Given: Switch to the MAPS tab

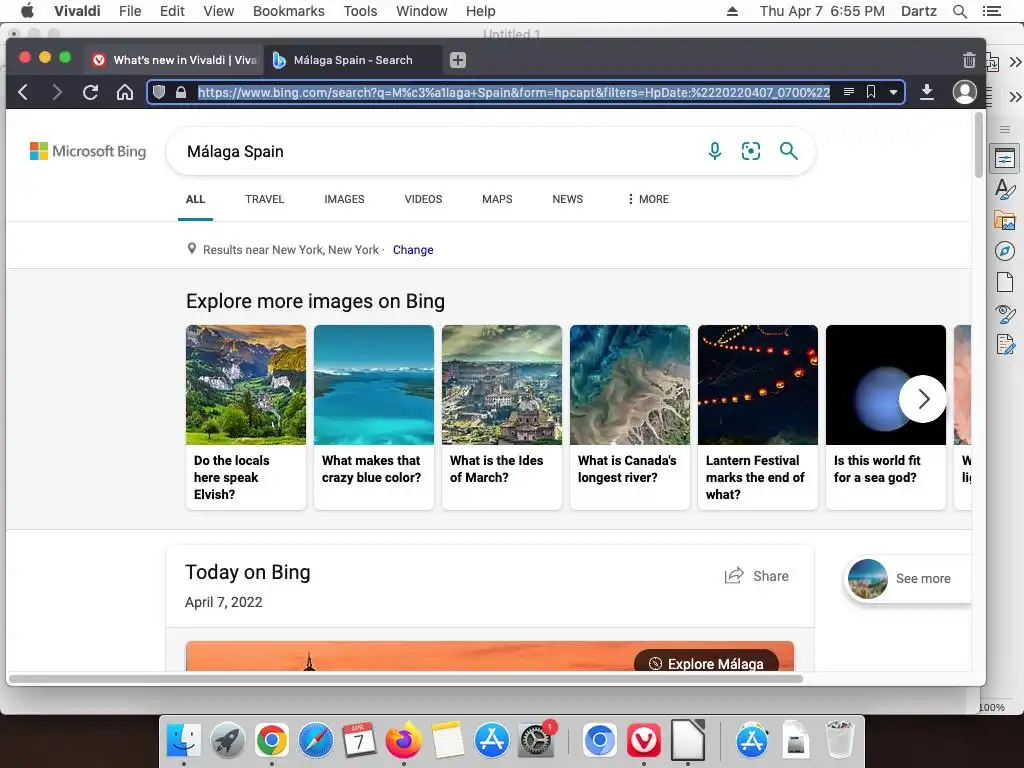Looking at the screenshot, I should click(x=497, y=199).
